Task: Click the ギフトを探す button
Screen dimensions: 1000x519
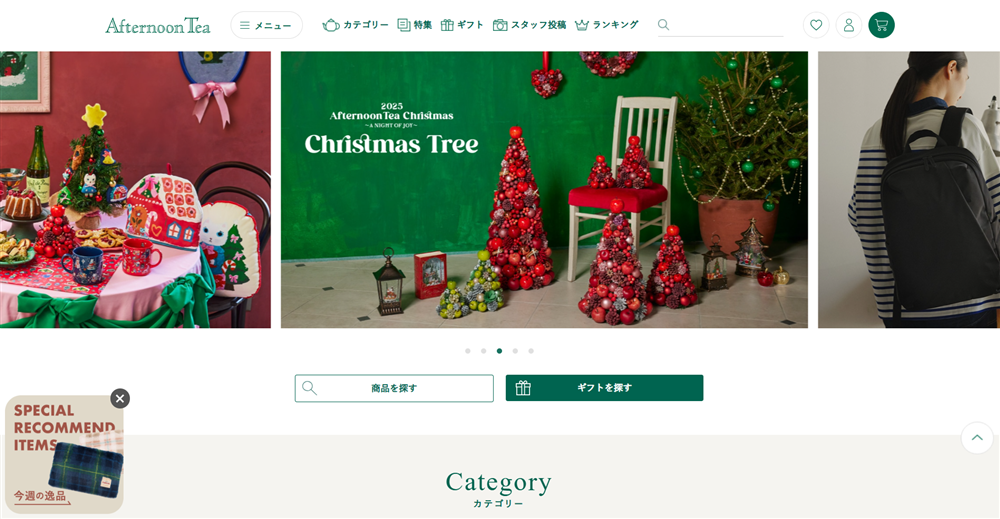Action: (x=605, y=388)
